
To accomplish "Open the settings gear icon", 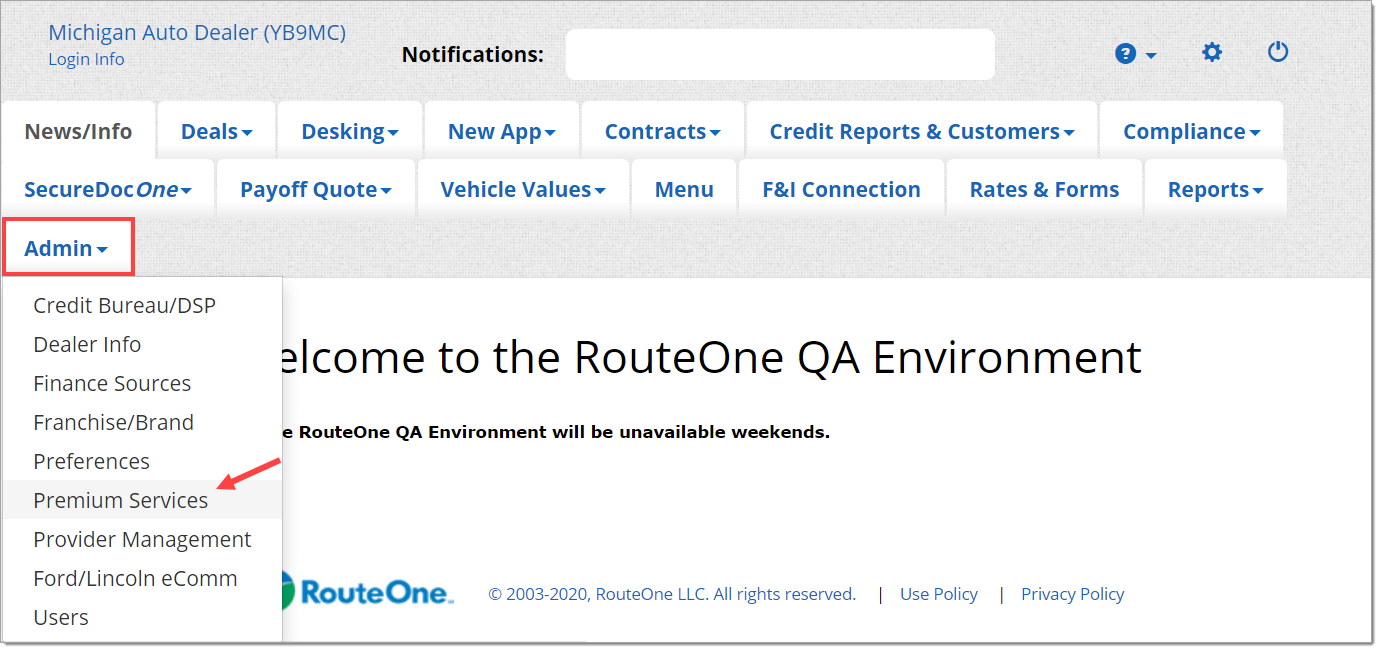I will (1212, 52).
